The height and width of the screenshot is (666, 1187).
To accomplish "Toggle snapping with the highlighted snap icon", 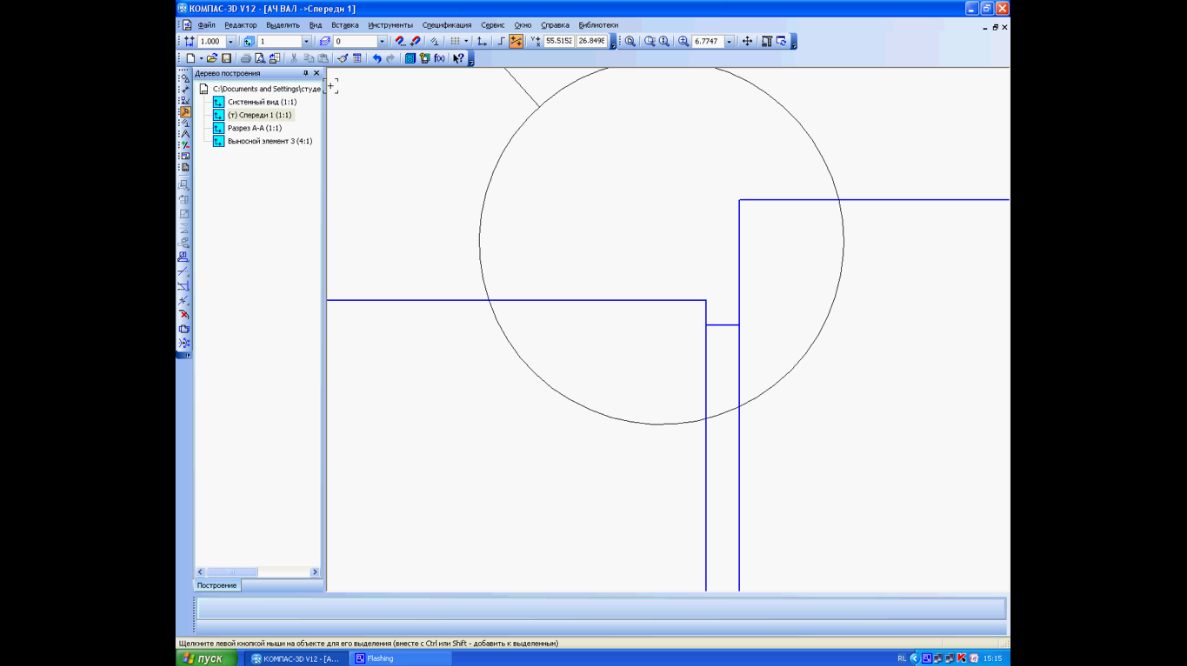I will pos(514,41).
